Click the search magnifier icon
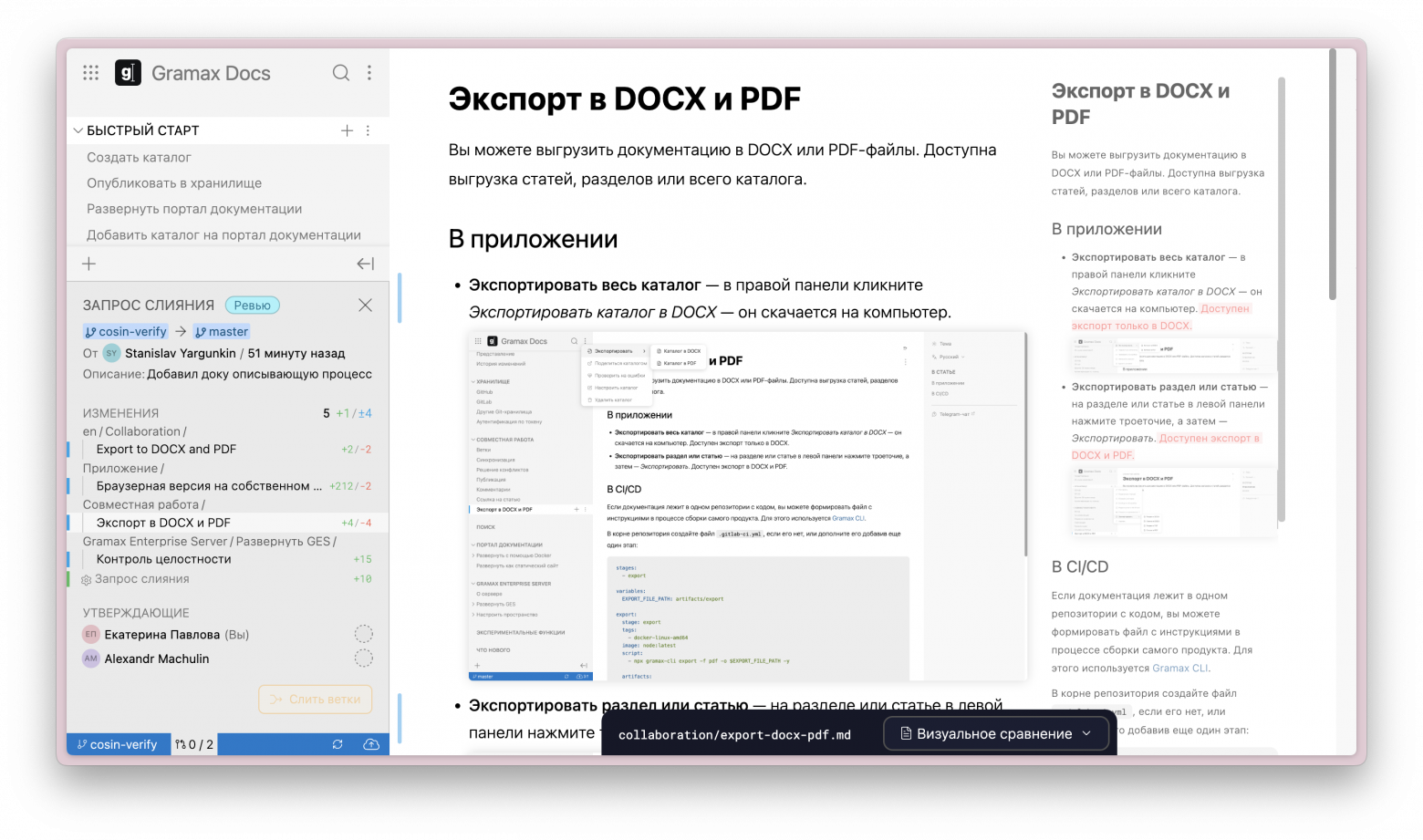 click(x=340, y=73)
